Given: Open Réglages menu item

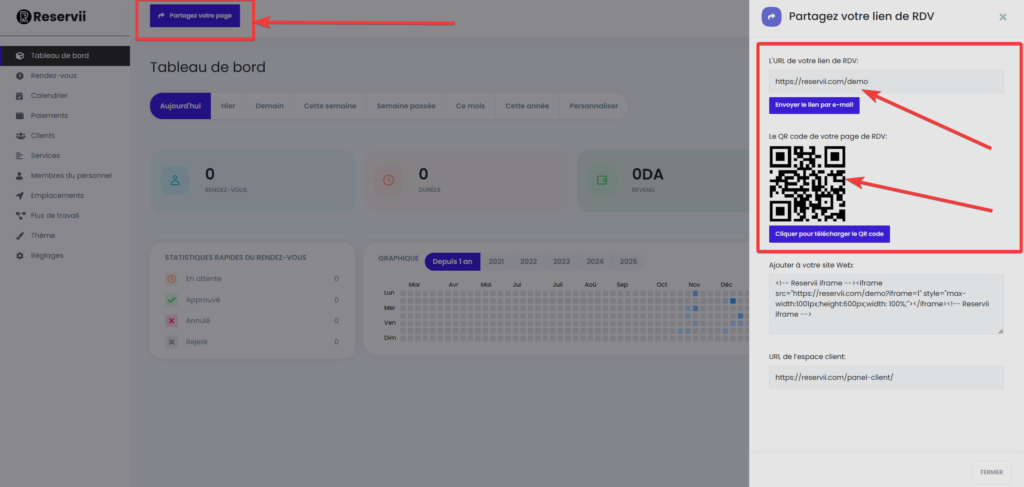Looking at the screenshot, I should (x=65, y=256).
